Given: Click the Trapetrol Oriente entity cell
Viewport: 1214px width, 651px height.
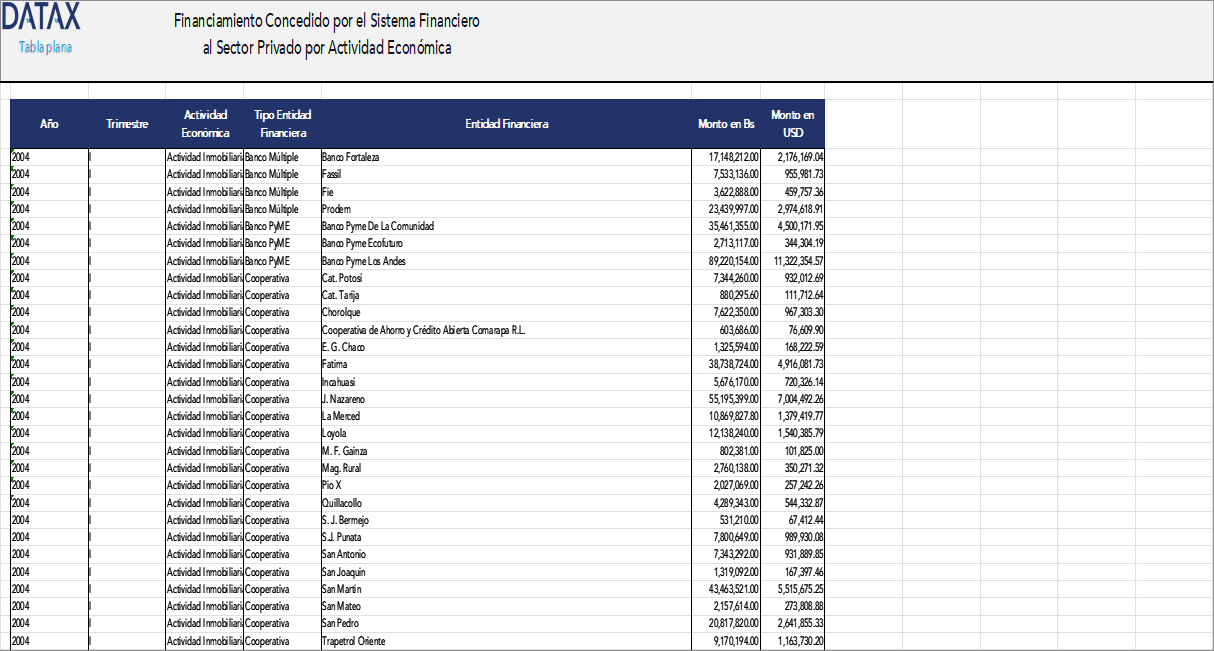Looking at the screenshot, I should pos(353,641).
